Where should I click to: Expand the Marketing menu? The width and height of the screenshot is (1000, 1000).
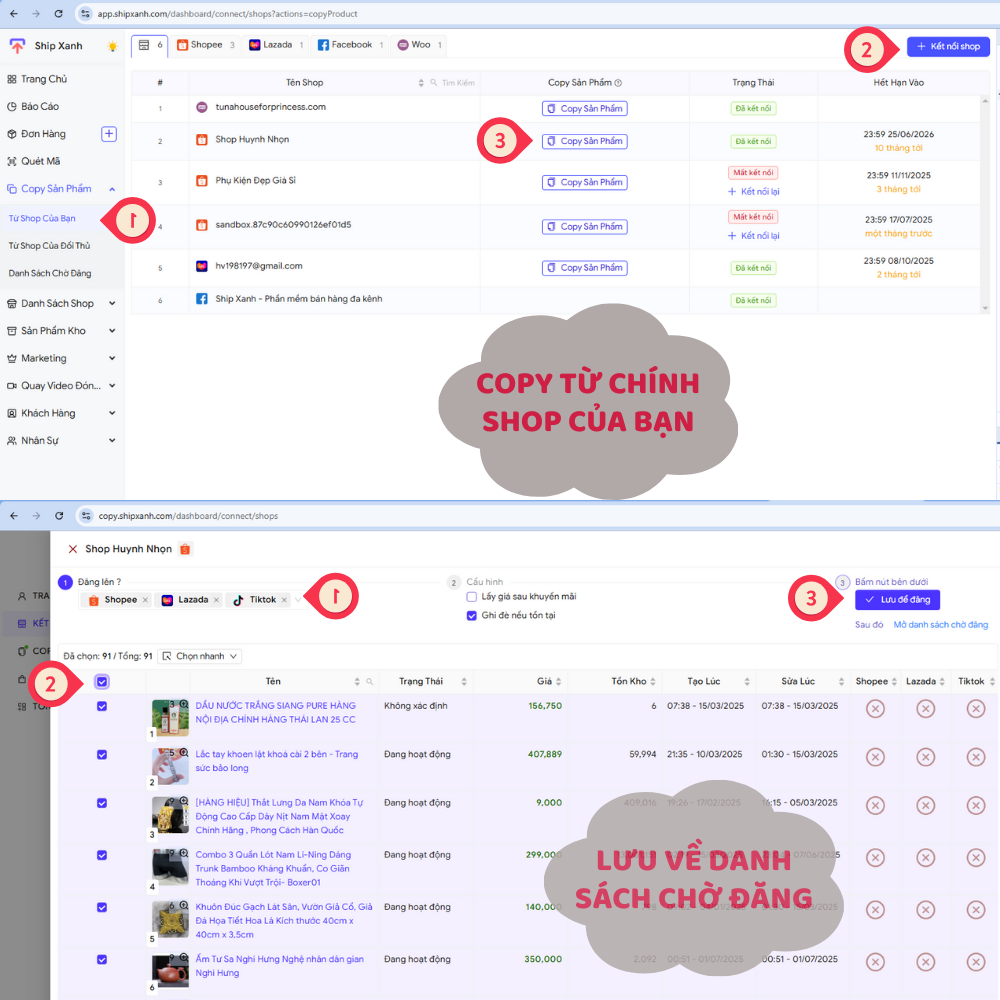pos(61,358)
